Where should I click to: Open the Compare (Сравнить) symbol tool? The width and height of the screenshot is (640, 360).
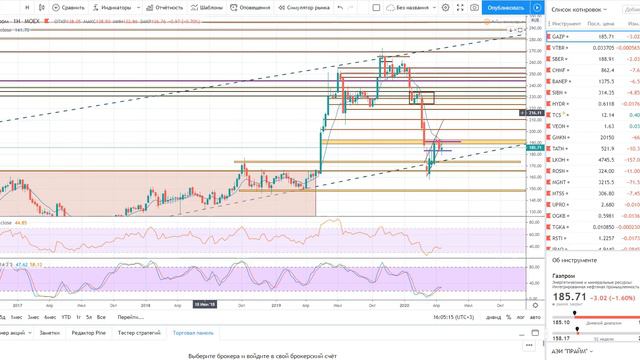click(x=69, y=7)
